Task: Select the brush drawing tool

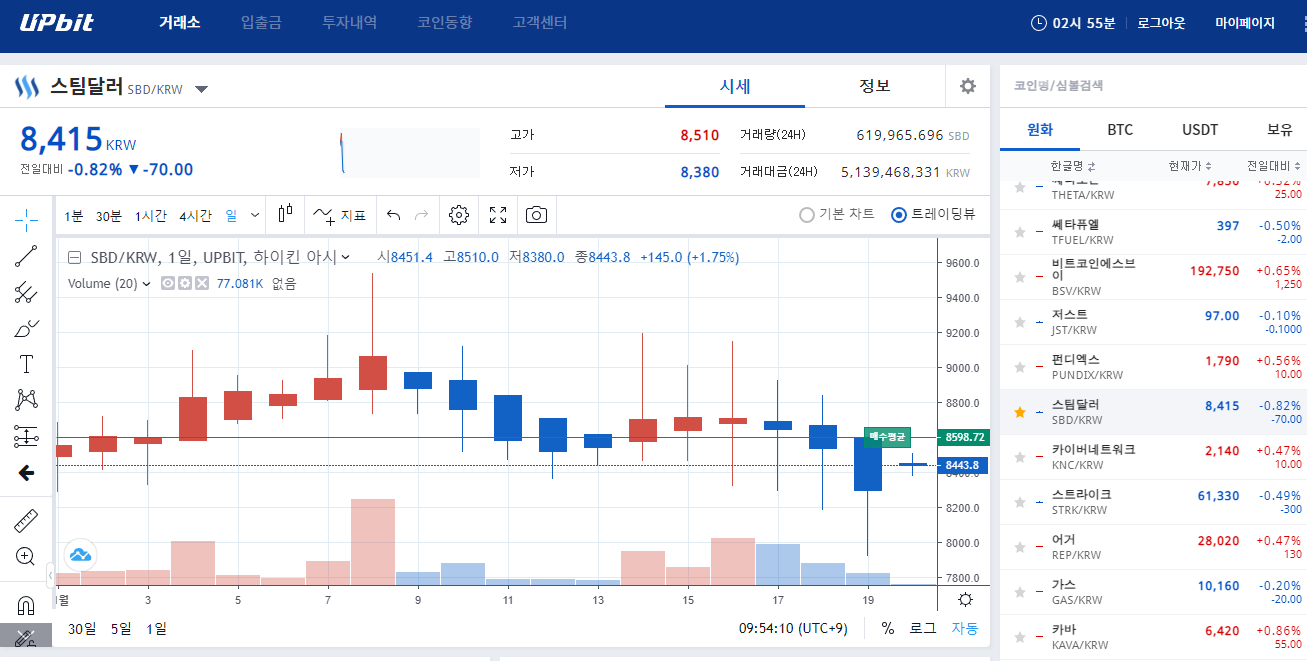Action: pos(27,328)
